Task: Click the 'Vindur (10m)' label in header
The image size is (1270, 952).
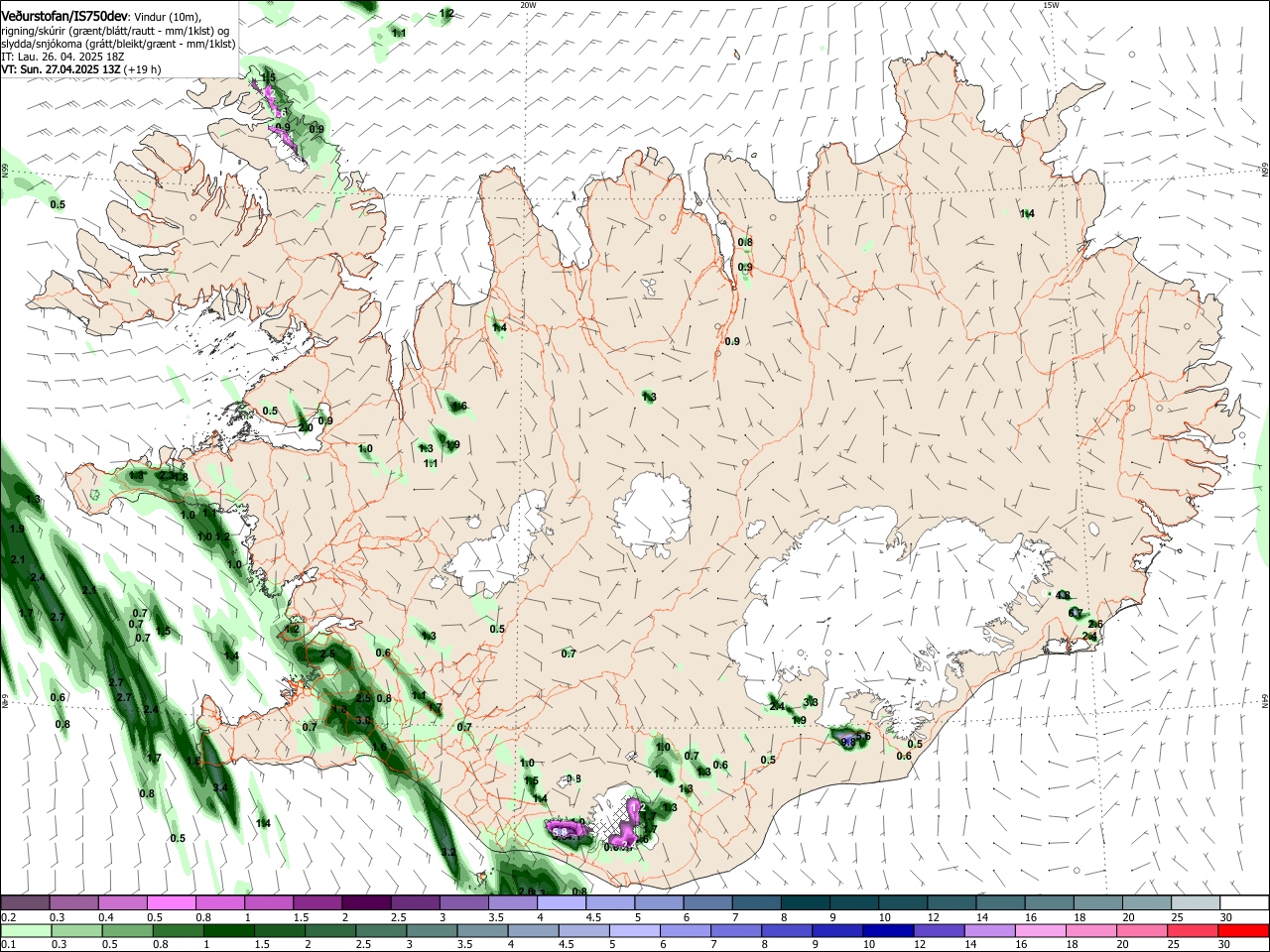Action: (167, 17)
